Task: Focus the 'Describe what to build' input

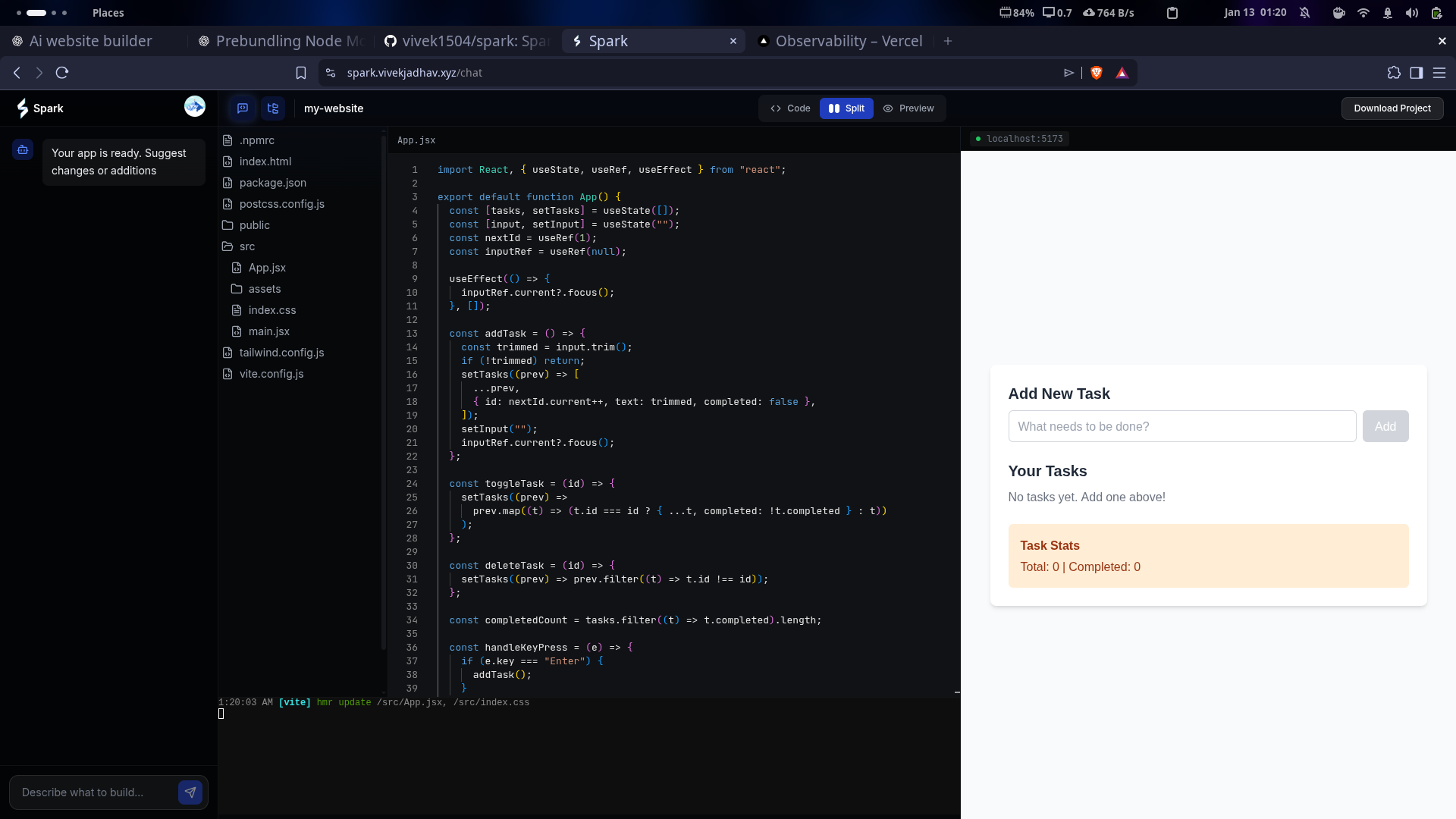Action: click(95, 792)
